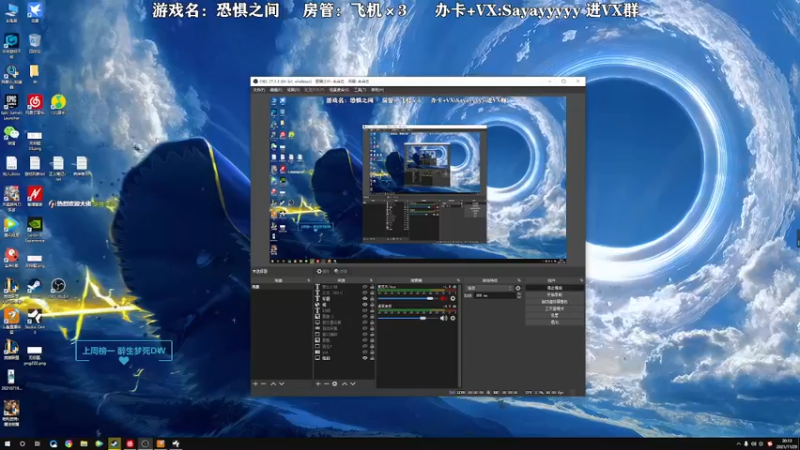The width and height of the screenshot is (800, 450).
Task: Open Settings from the Controls panel
Action: [555, 315]
